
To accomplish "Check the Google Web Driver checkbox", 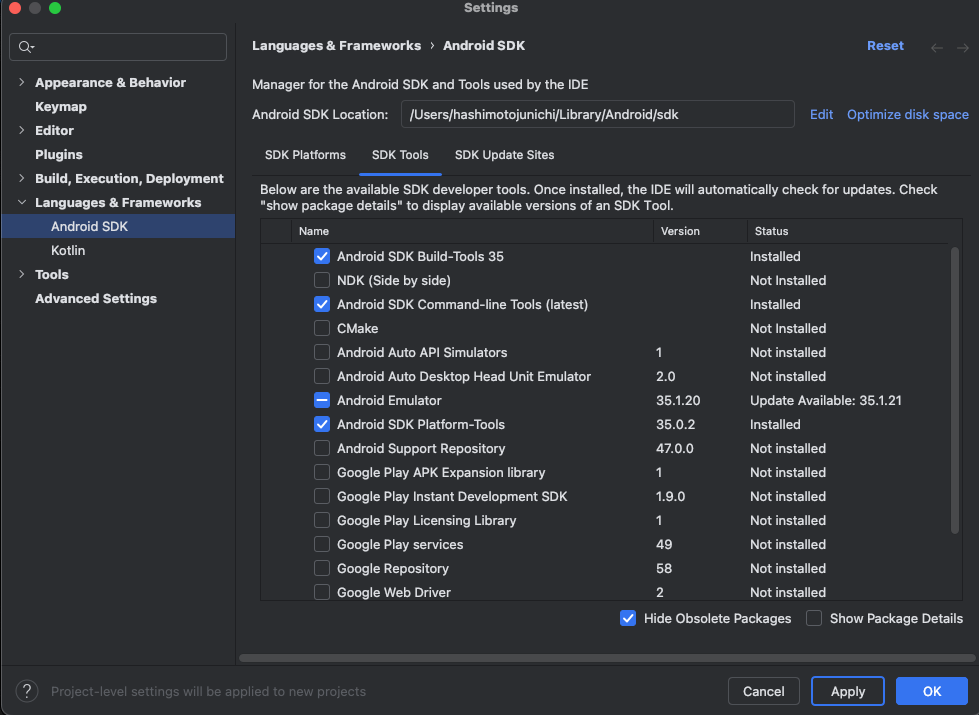I will click(x=322, y=592).
